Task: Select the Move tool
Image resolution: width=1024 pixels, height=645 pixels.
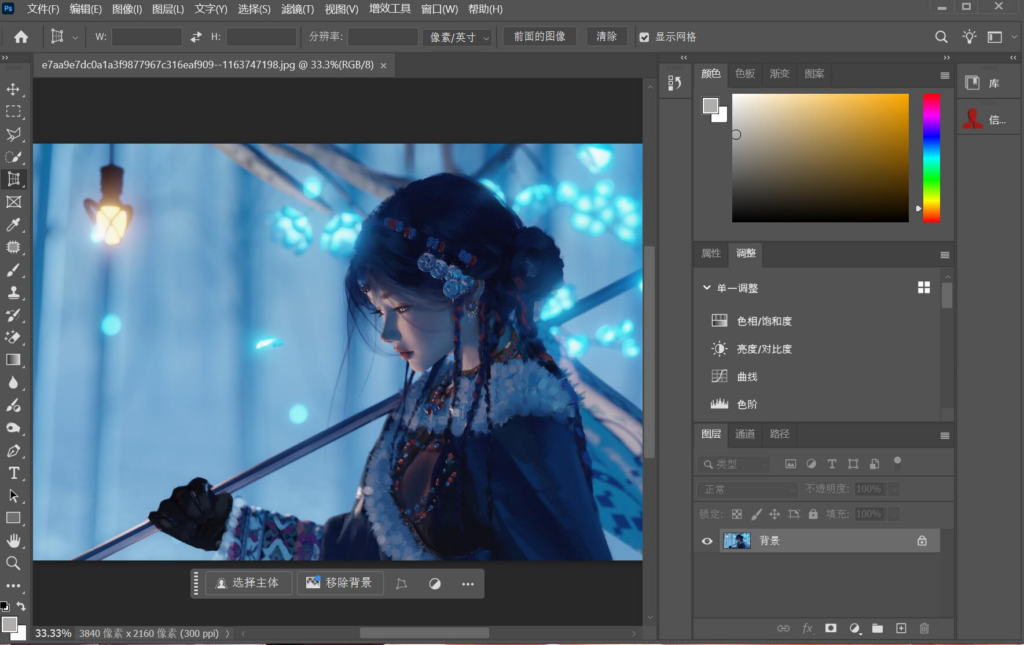Action: [13, 90]
